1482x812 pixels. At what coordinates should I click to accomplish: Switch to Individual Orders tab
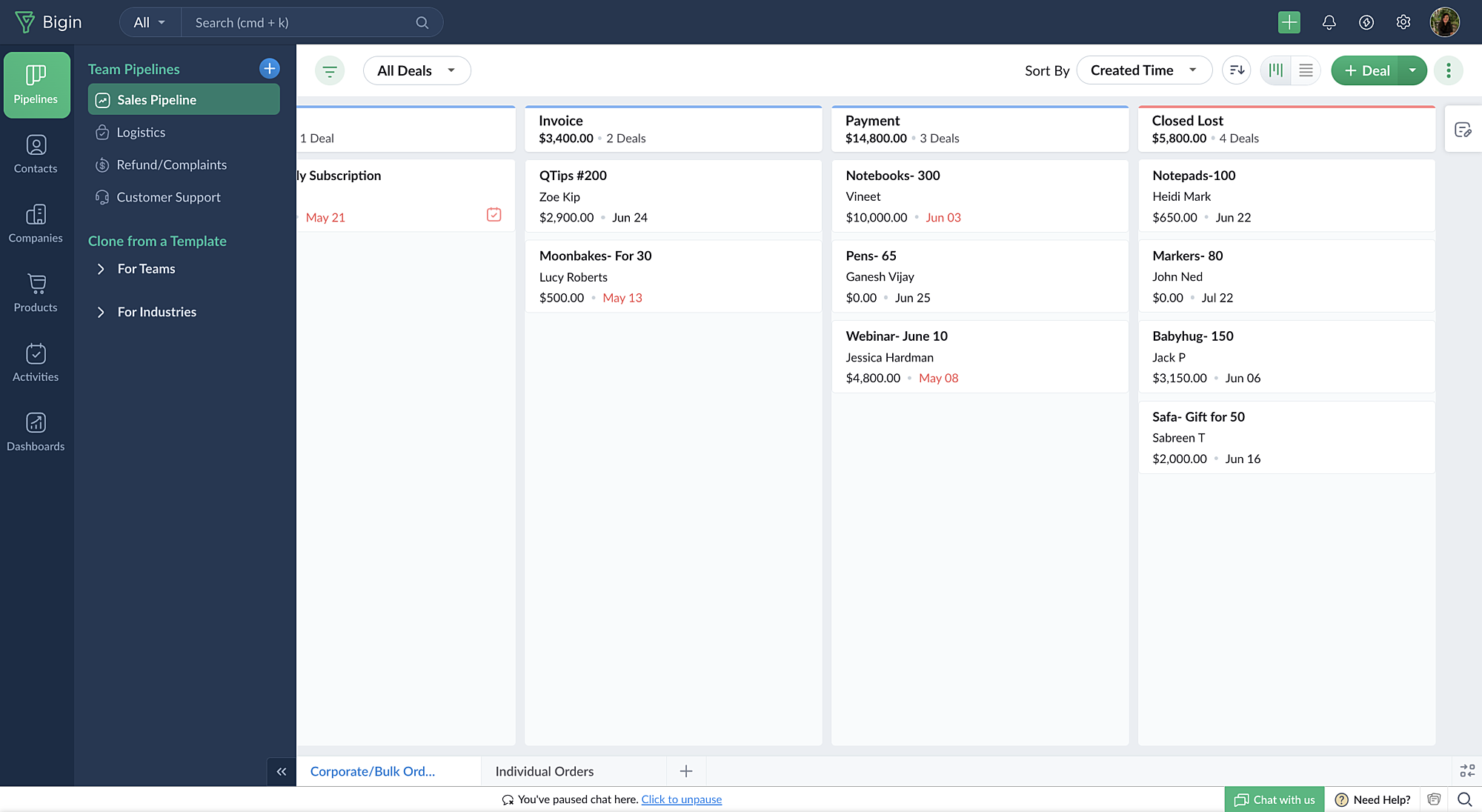pos(545,771)
